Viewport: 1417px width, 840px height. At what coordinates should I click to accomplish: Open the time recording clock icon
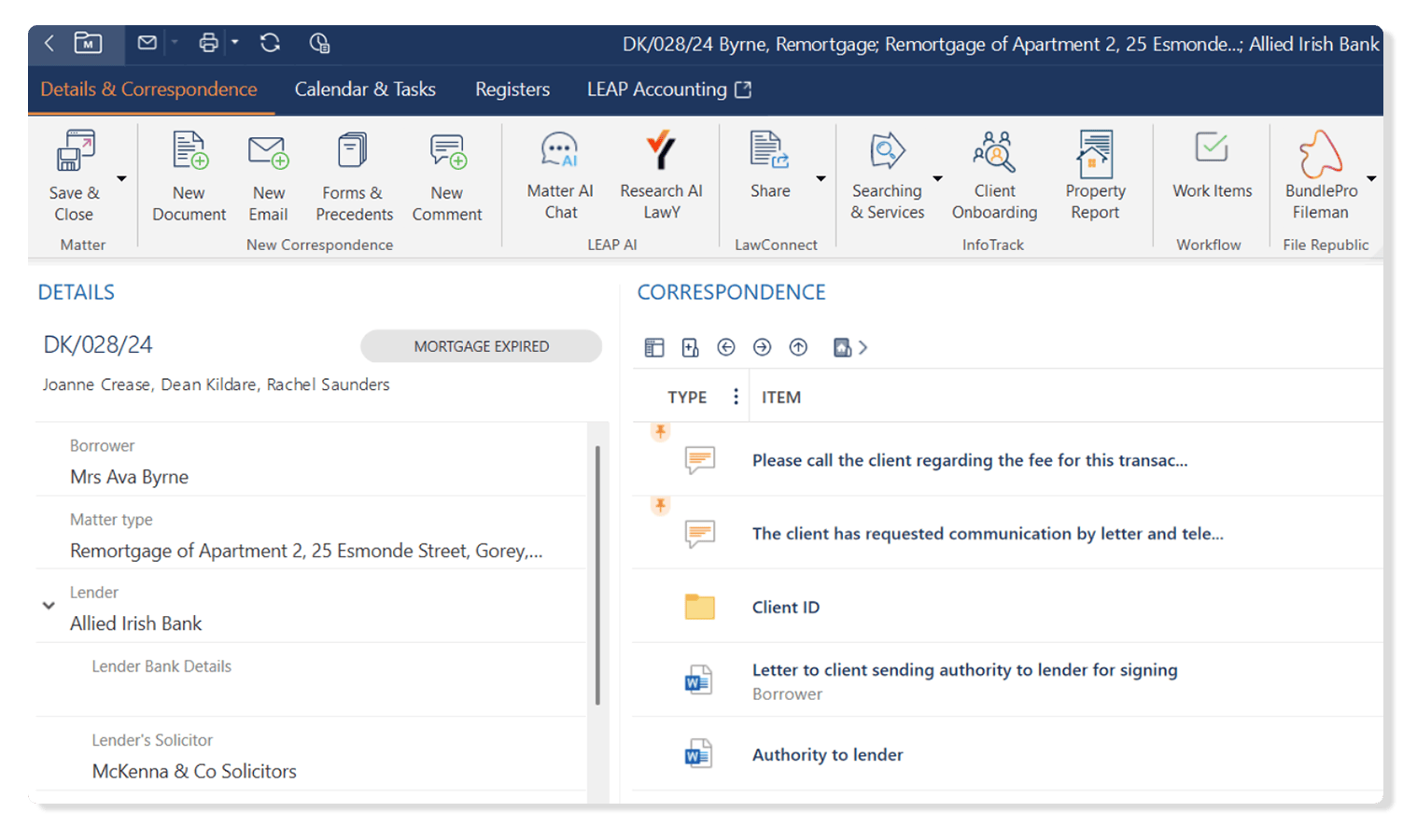pyautogui.click(x=319, y=43)
